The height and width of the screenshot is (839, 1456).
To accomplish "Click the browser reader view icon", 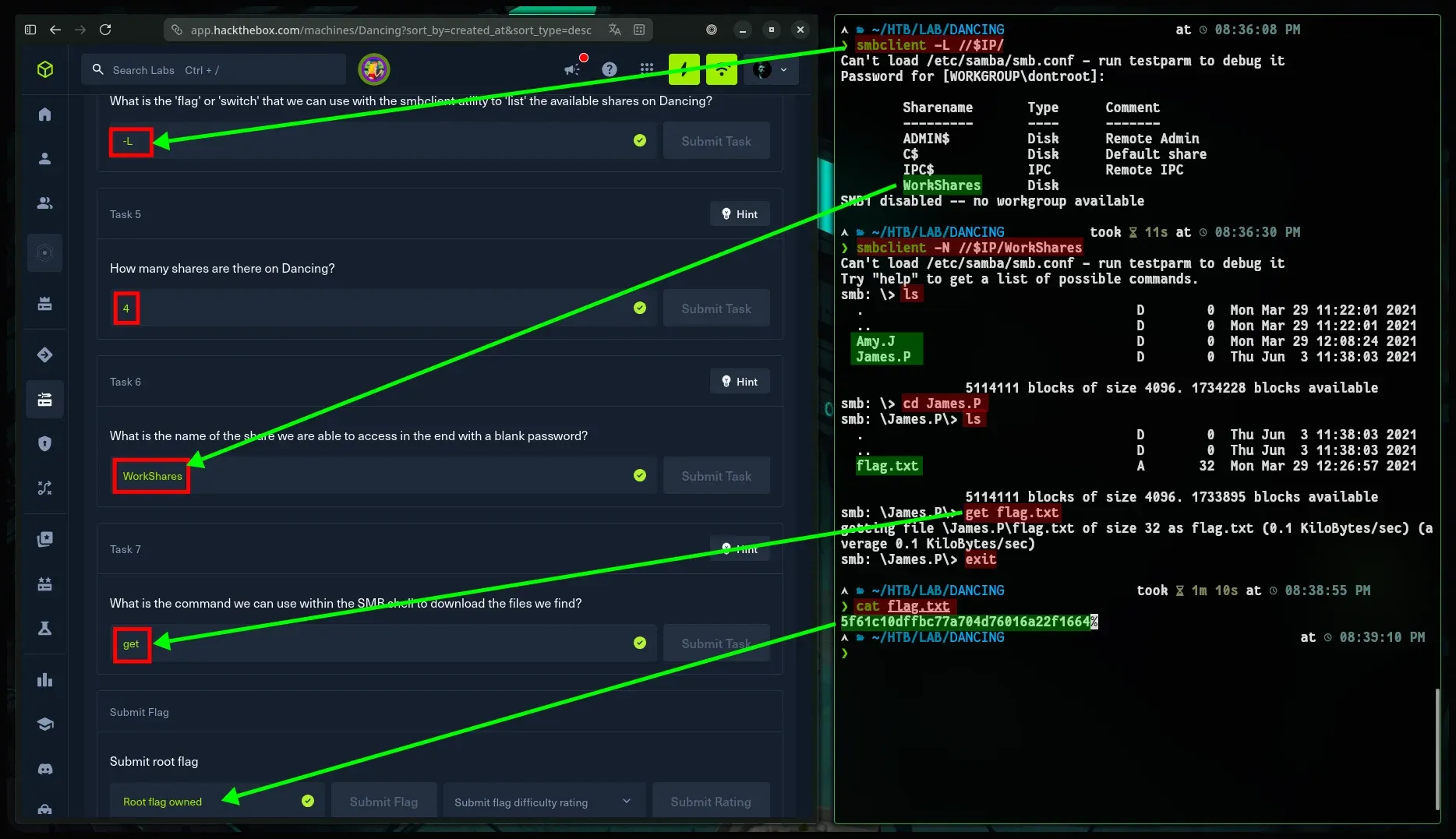I will coord(639,30).
